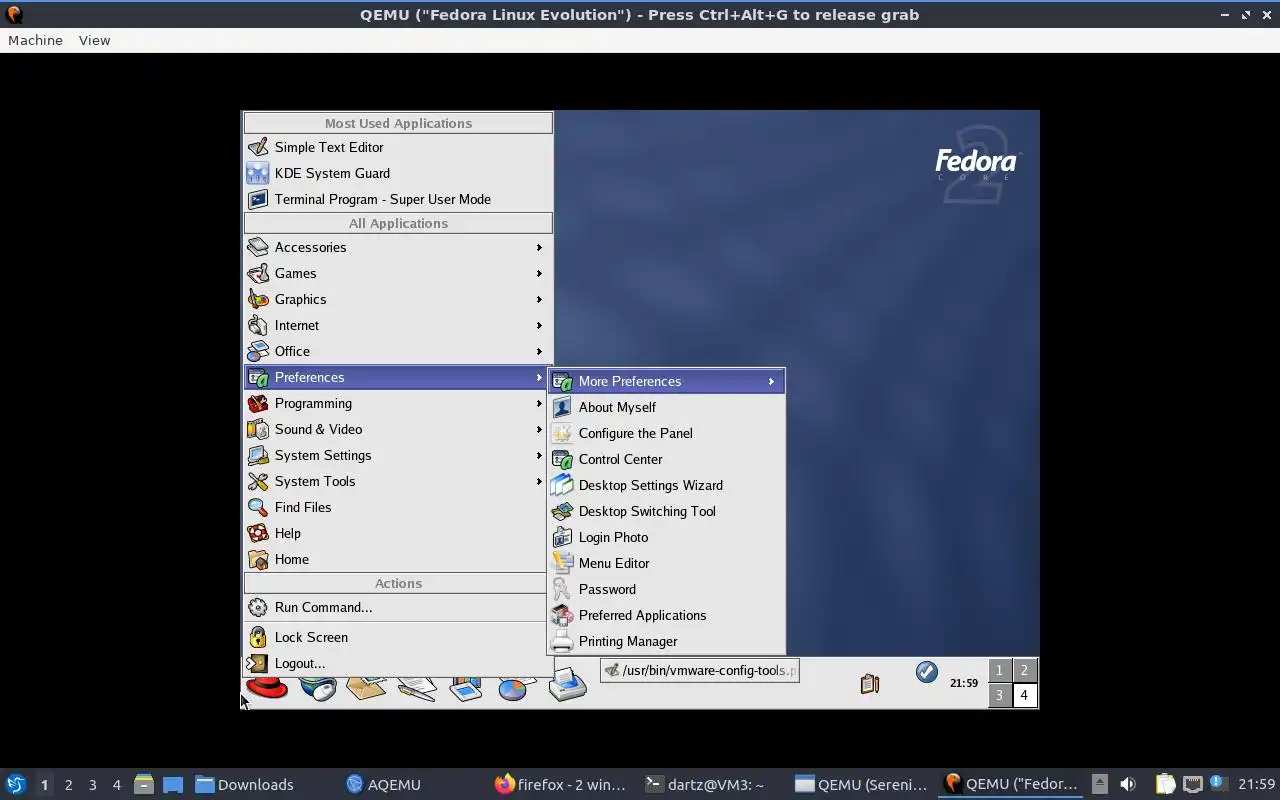The image size is (1280, 800).
Task: Open About Myself in Preferences submenu
Action: tap(667, 407)
